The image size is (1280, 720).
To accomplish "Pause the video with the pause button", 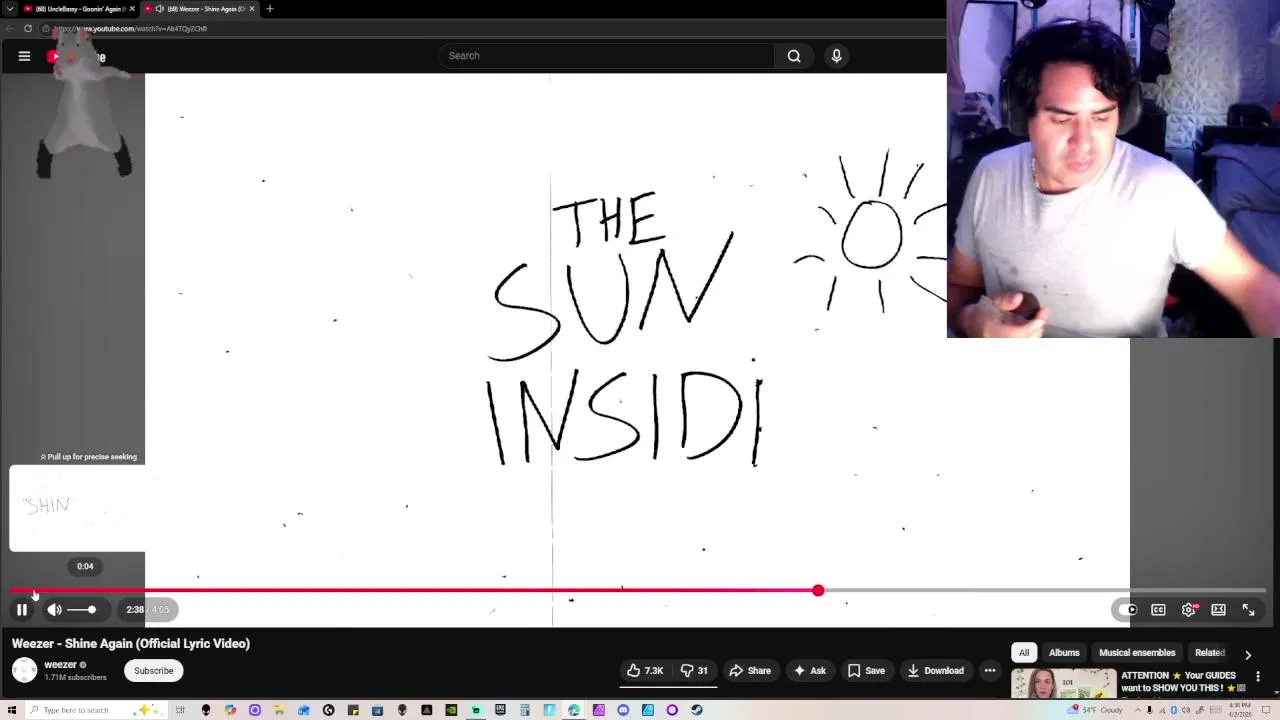I will [x=22, y=609].
